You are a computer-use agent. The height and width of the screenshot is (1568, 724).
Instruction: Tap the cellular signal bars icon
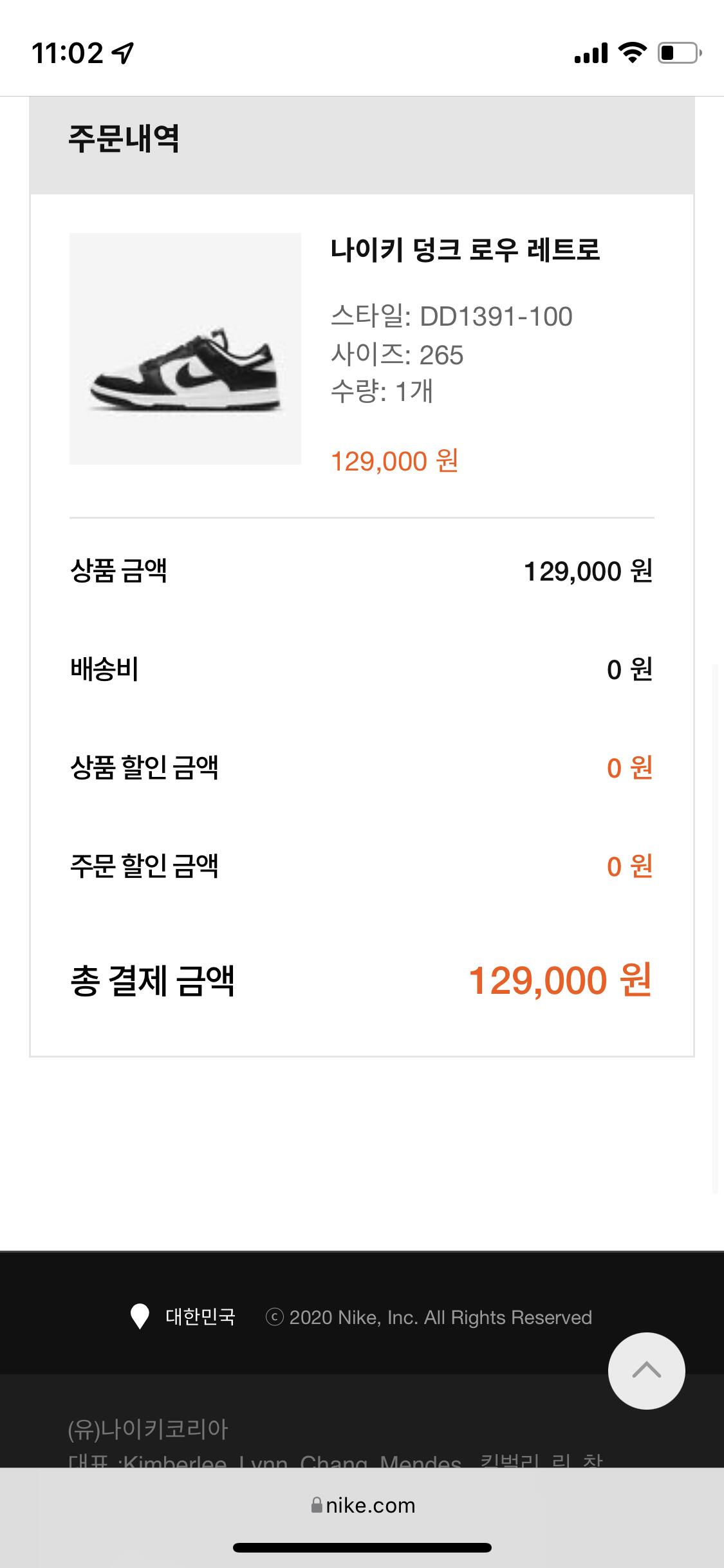[x=591, y=53]
